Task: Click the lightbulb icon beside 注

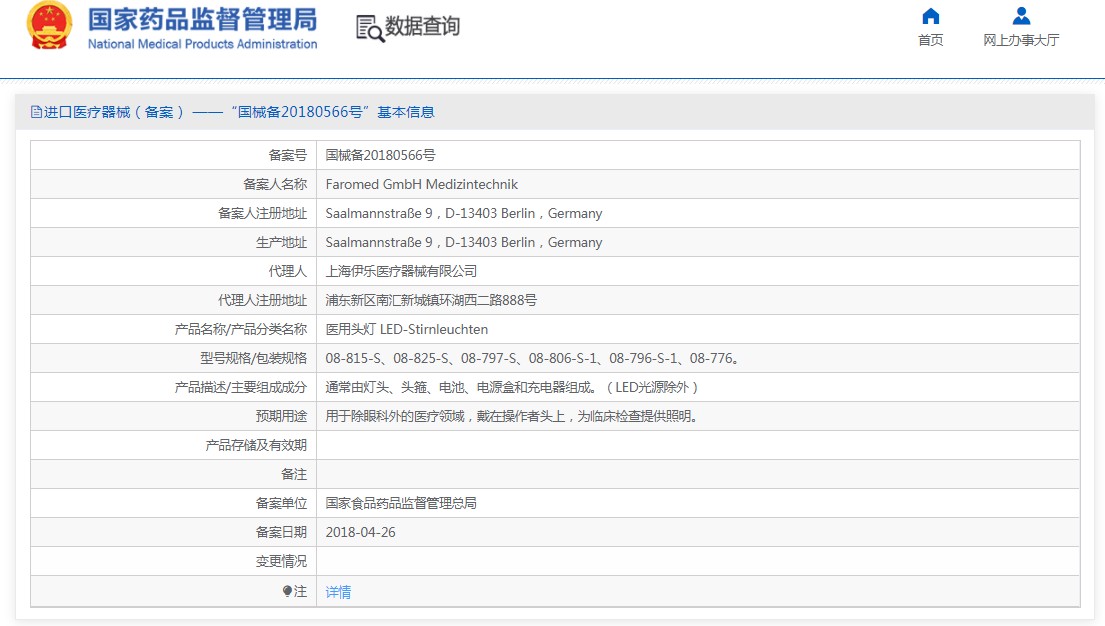Action: point(287,591)
